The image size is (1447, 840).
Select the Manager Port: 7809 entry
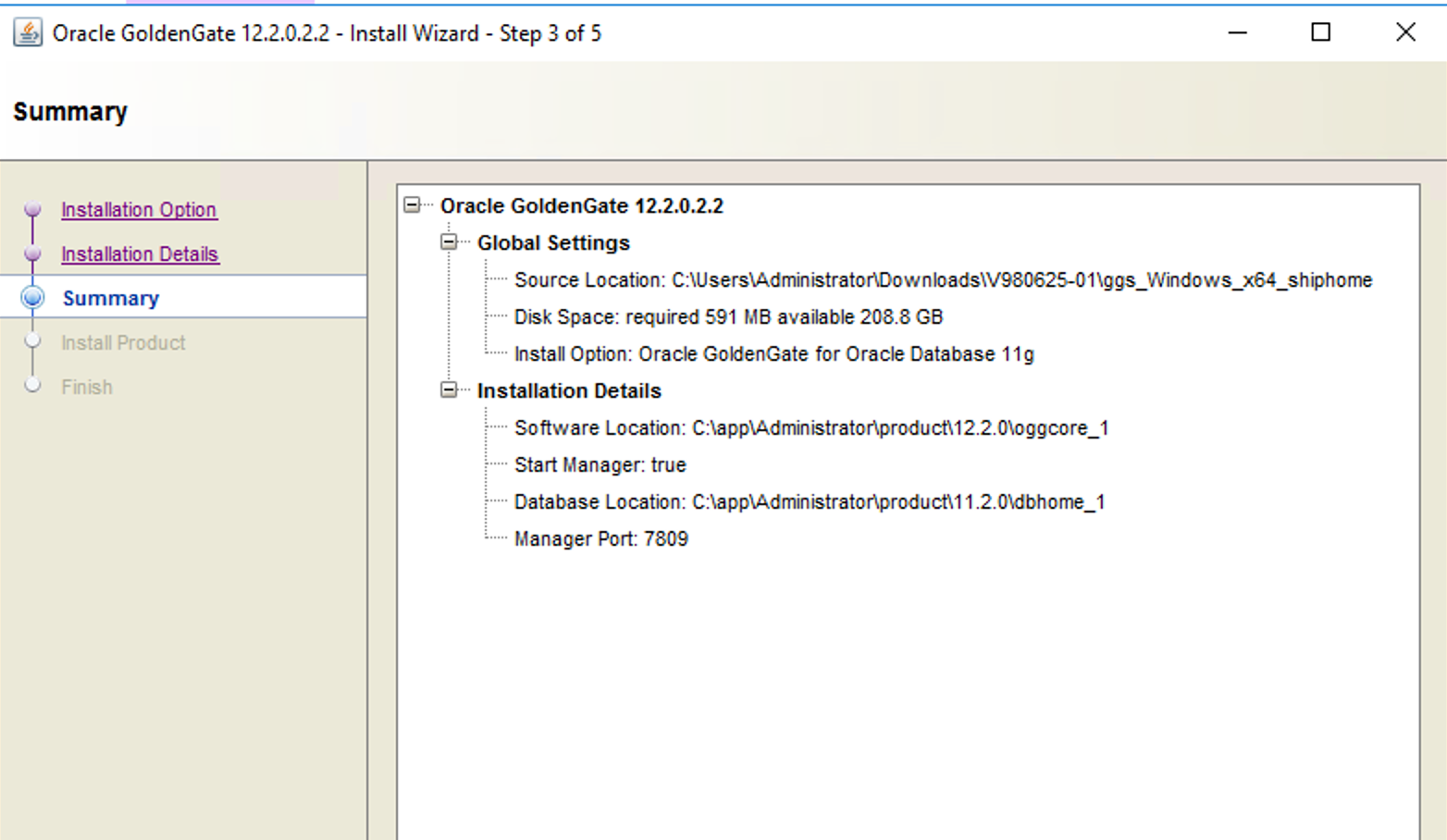coord(601,538)
